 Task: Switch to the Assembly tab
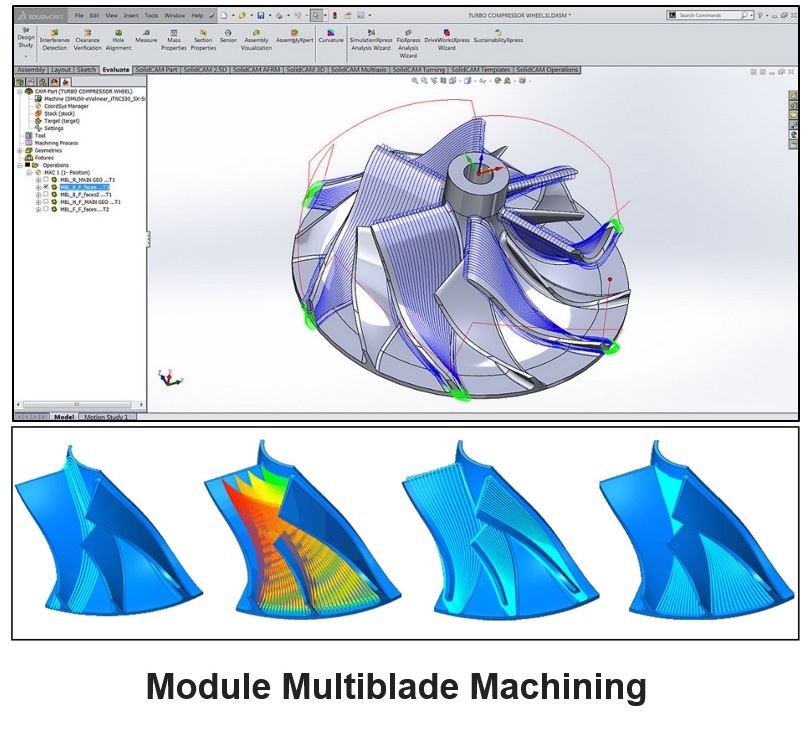(x=31, y=70)
